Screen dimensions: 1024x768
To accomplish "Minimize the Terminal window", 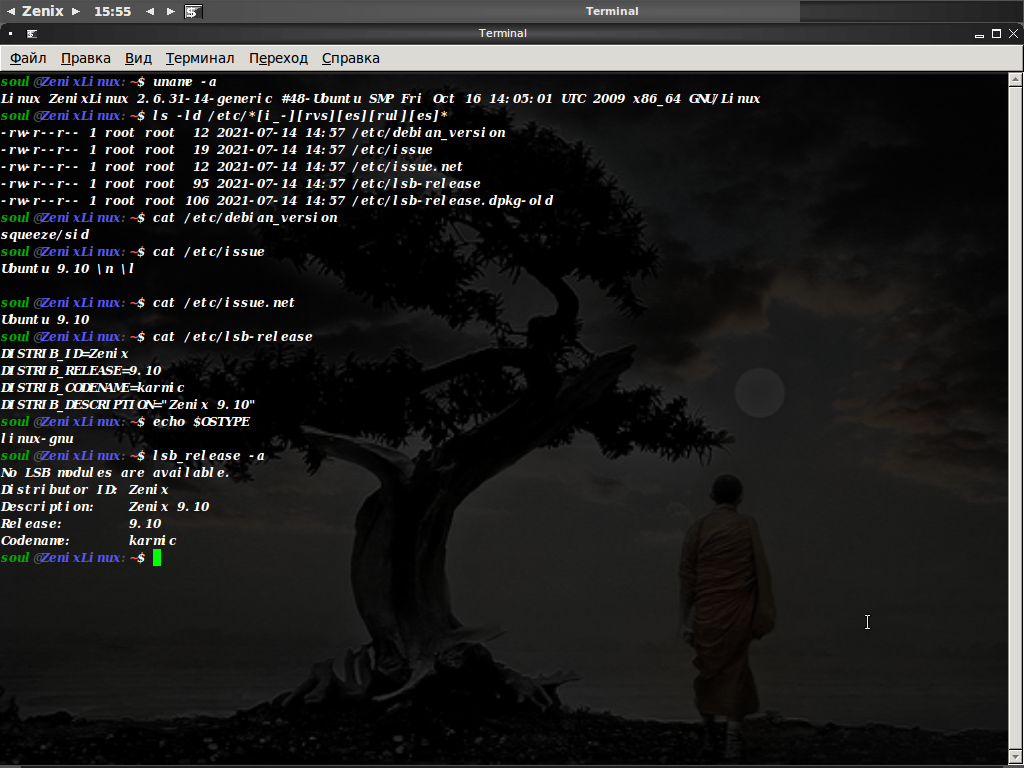I will (x=979, y=34).
